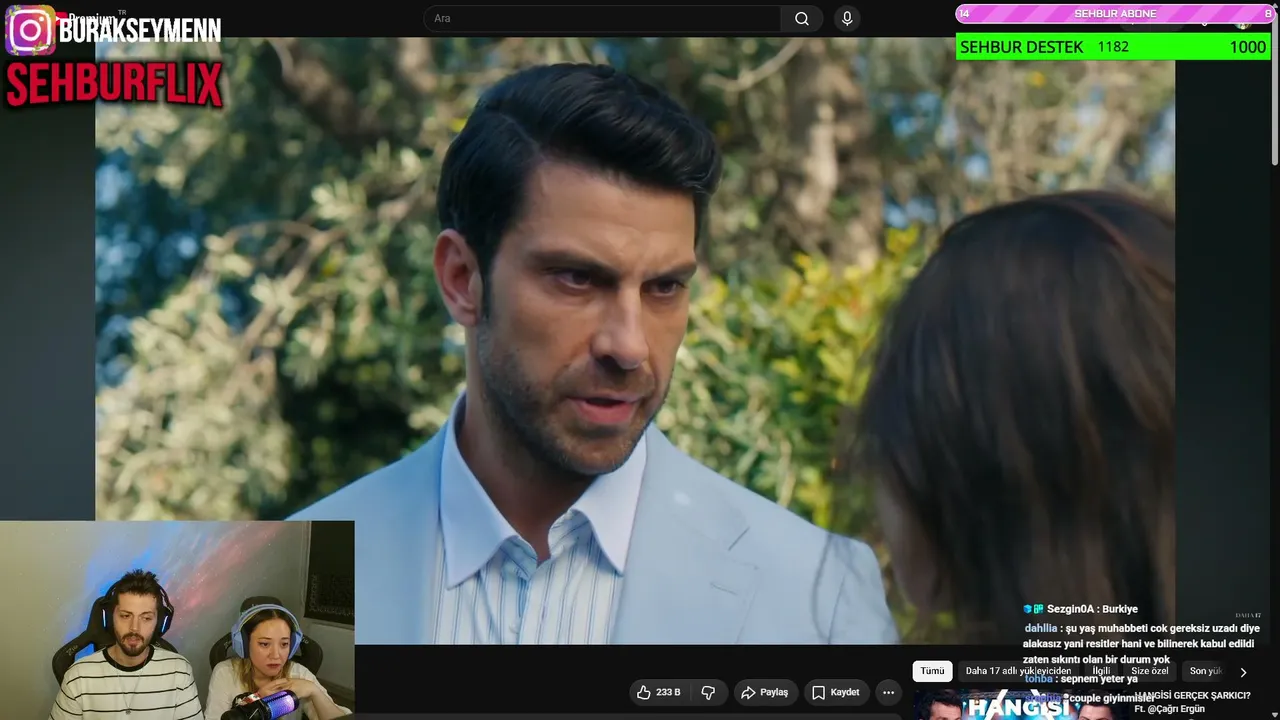This screenshot has height=720, width=1280.
Task: Open the three-dot more actions menu
Action: click(888, 692)
